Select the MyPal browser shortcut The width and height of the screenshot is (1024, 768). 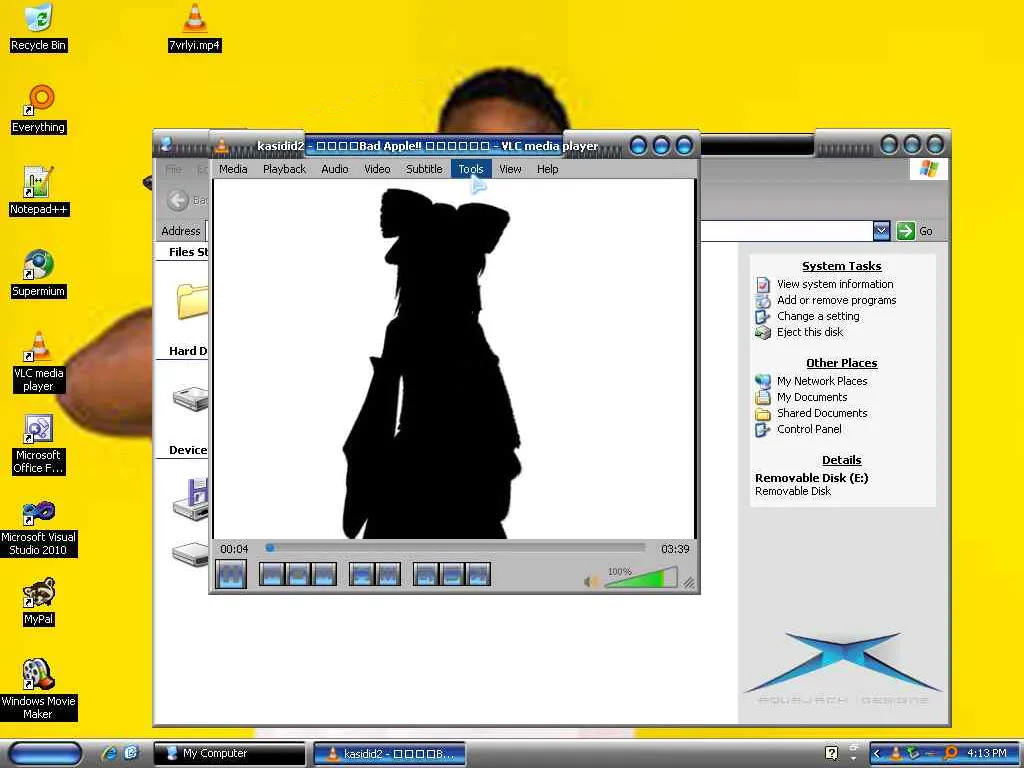point(39,601)
